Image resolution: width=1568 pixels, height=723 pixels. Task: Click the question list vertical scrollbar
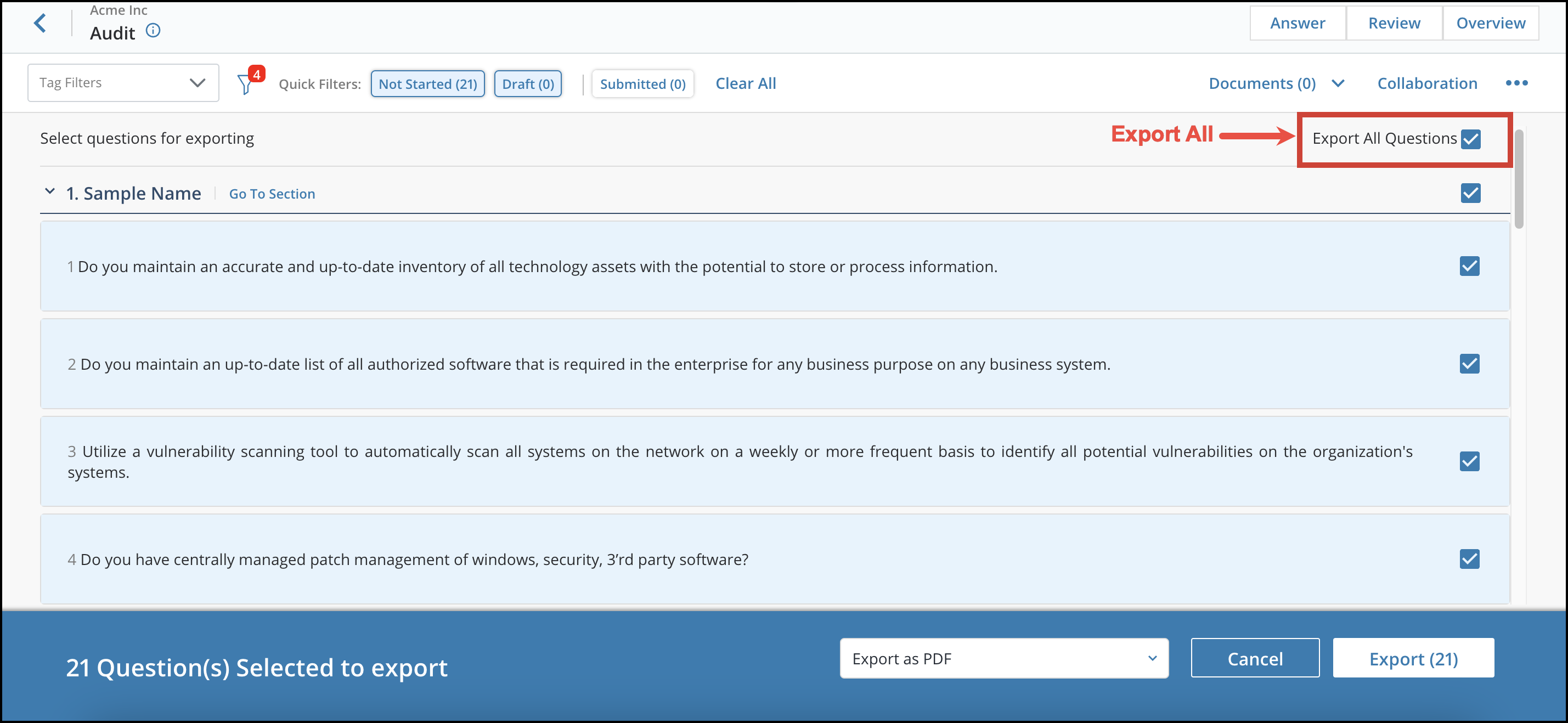click(x=1519, y=179)
